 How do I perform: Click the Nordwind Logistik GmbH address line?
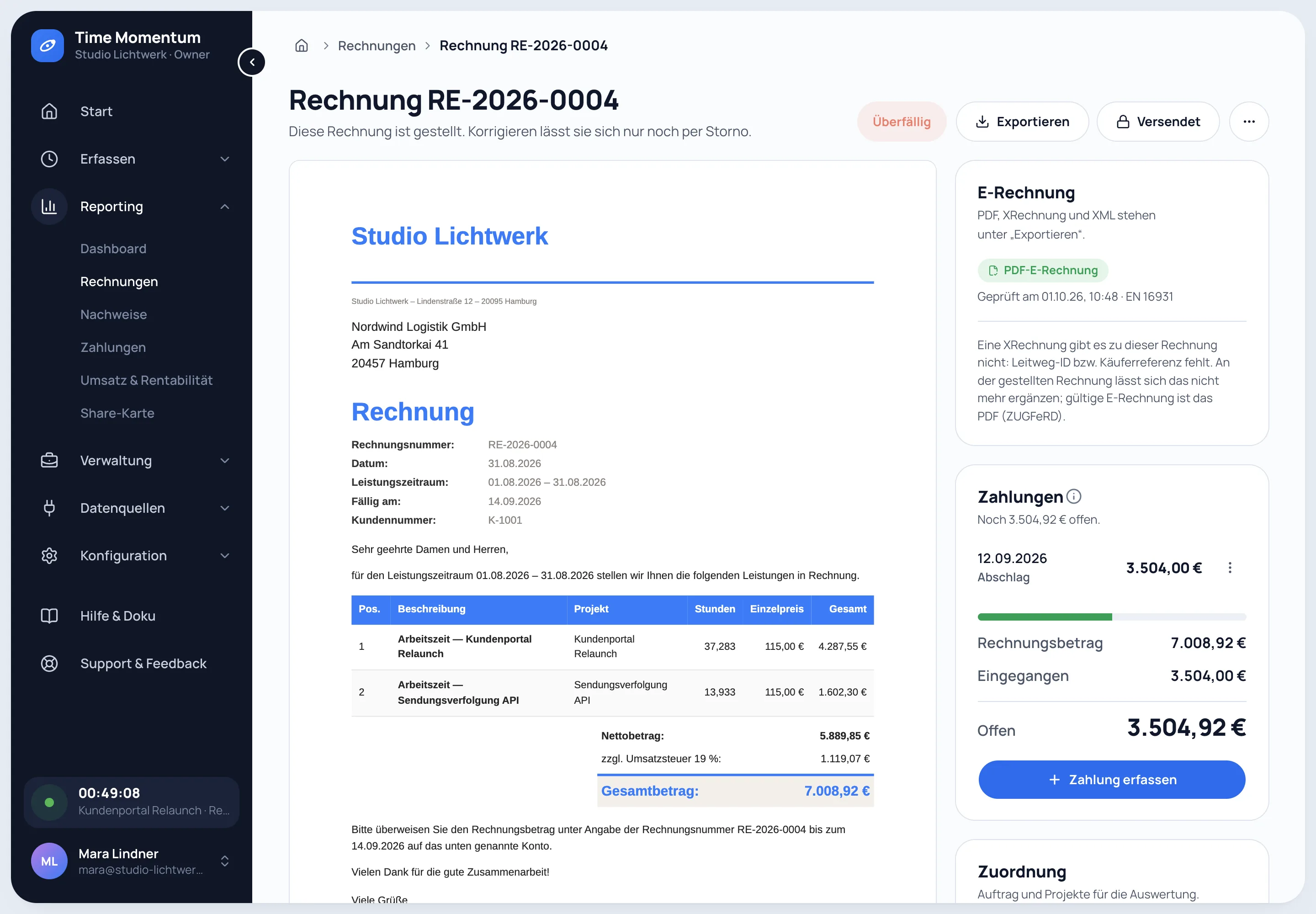point(419,326)
